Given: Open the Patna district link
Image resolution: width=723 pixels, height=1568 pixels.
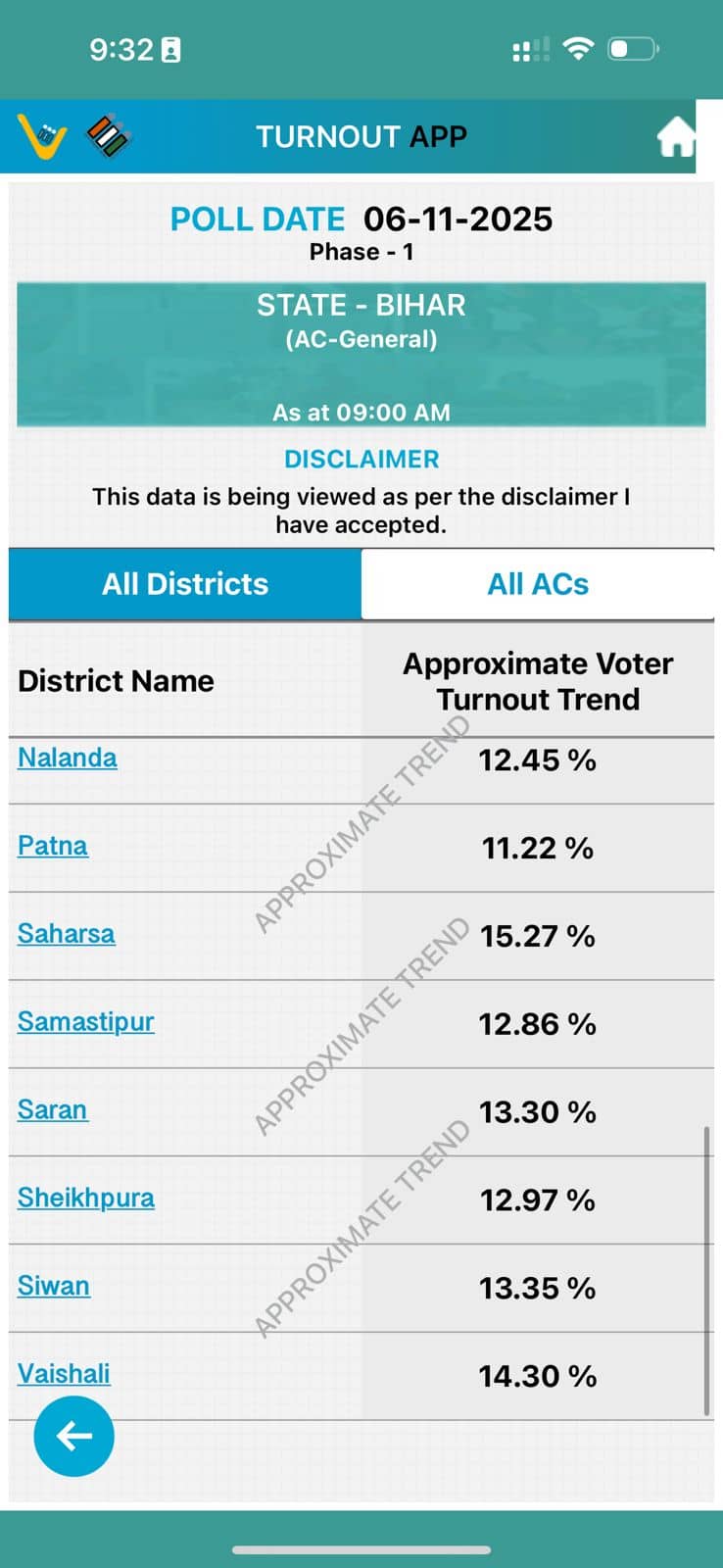Looking at the screenshot, I should [x=53, y=846].
